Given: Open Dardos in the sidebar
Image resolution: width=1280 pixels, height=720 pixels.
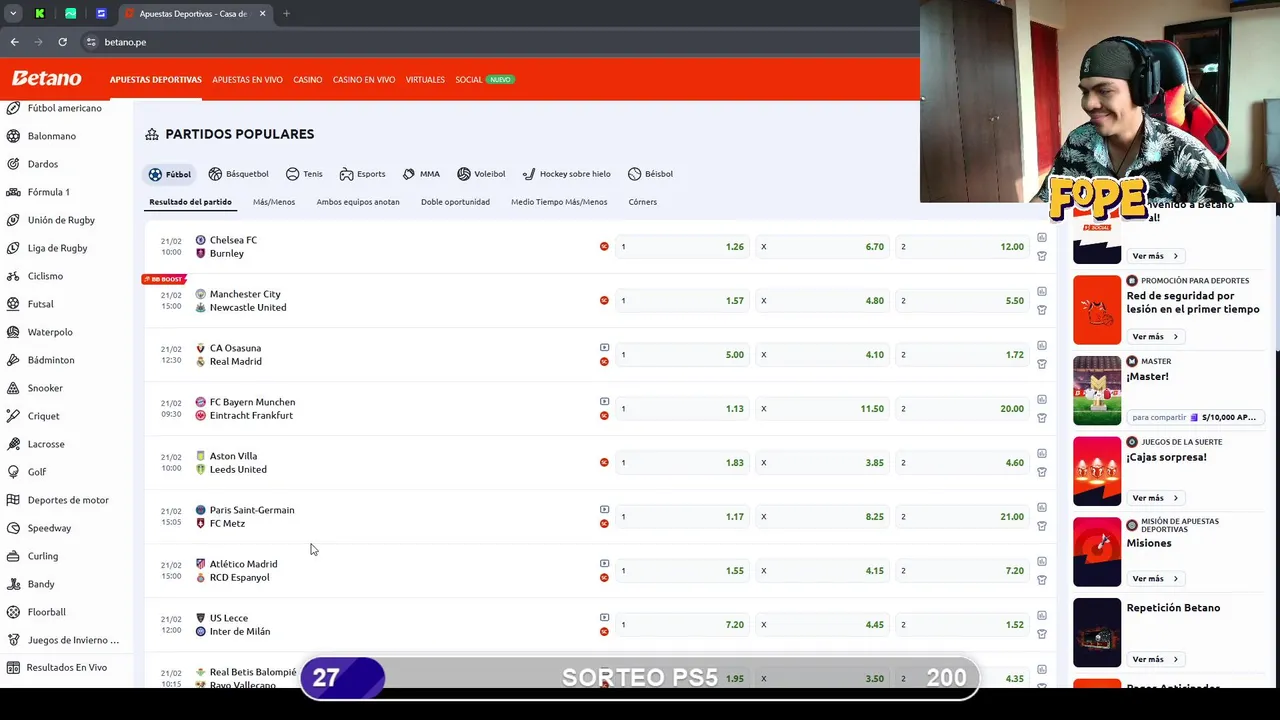Looking at the screenshot, I should [x=43, y=164].
